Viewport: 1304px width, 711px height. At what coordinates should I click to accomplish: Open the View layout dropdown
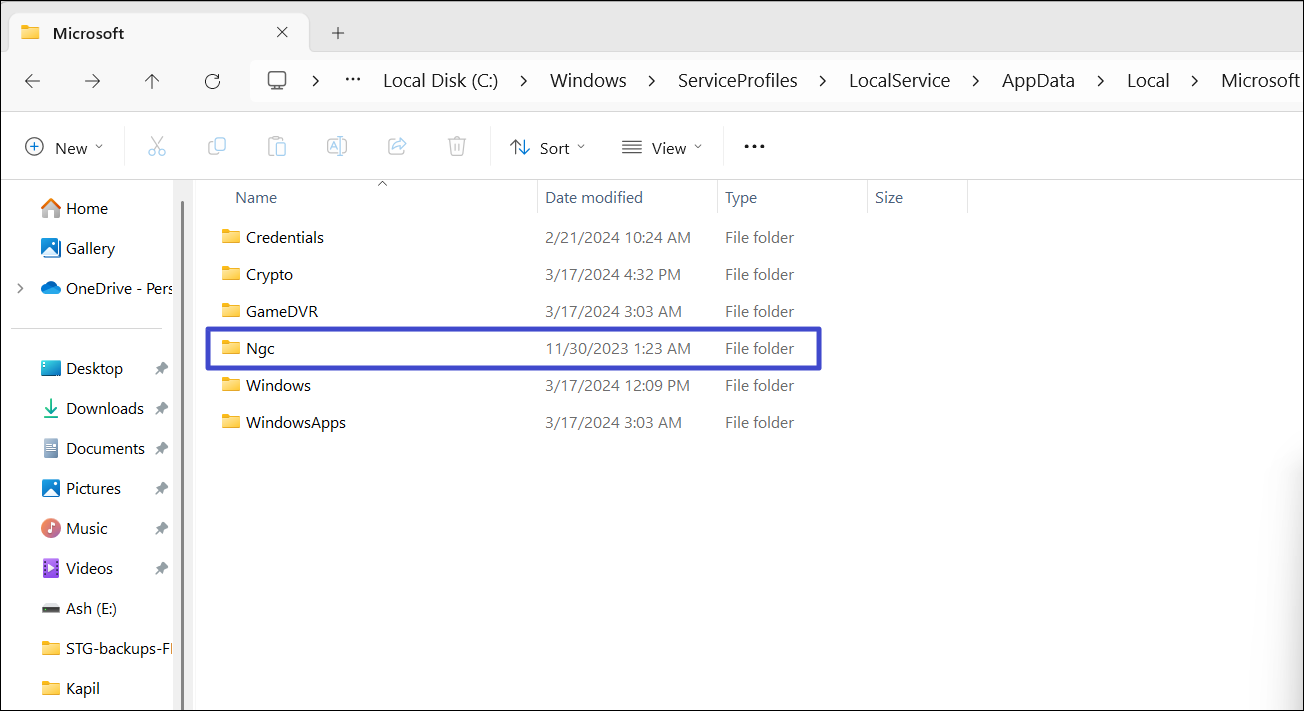(661, 147)
